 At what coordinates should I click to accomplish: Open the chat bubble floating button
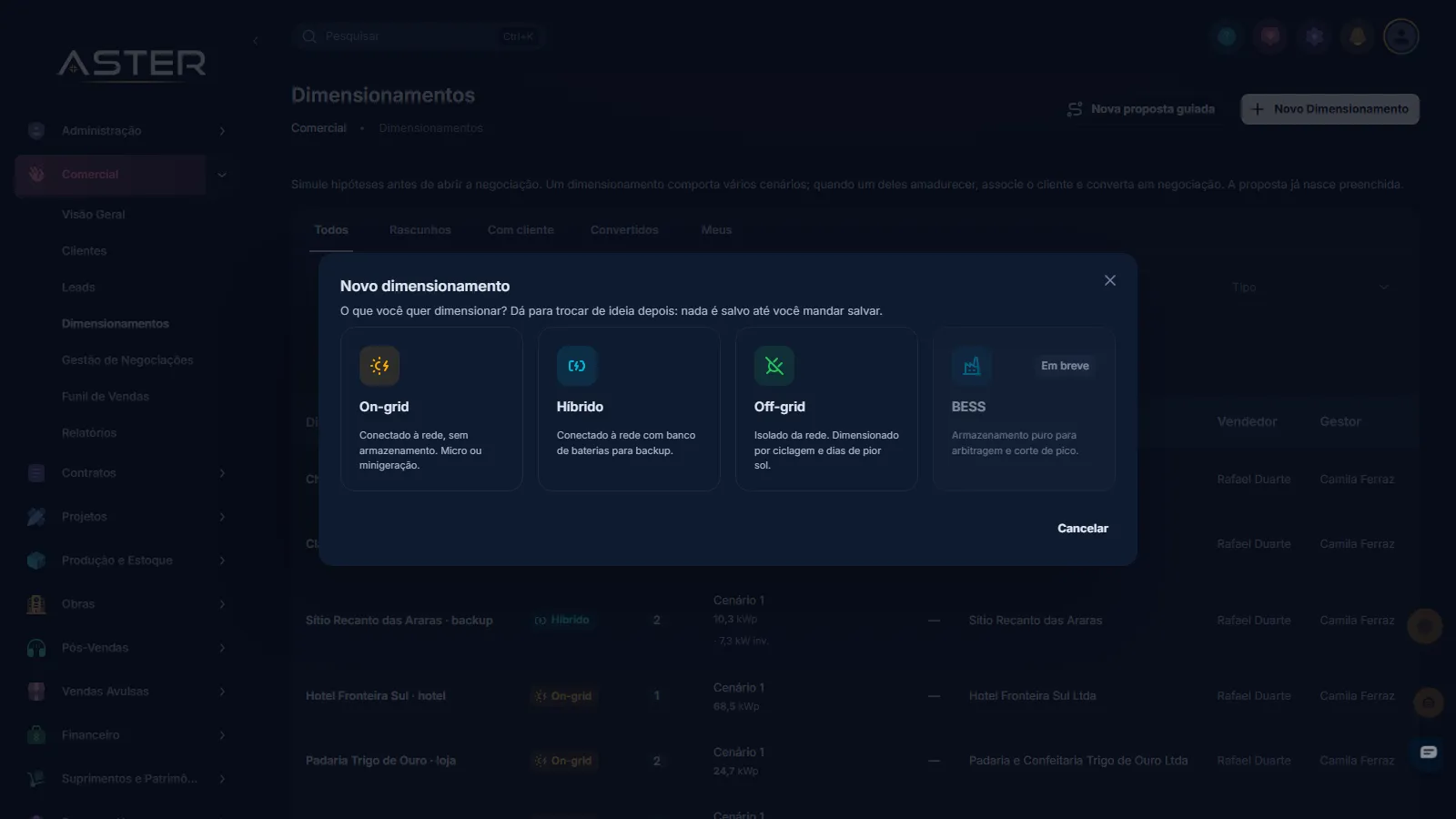1429,752
